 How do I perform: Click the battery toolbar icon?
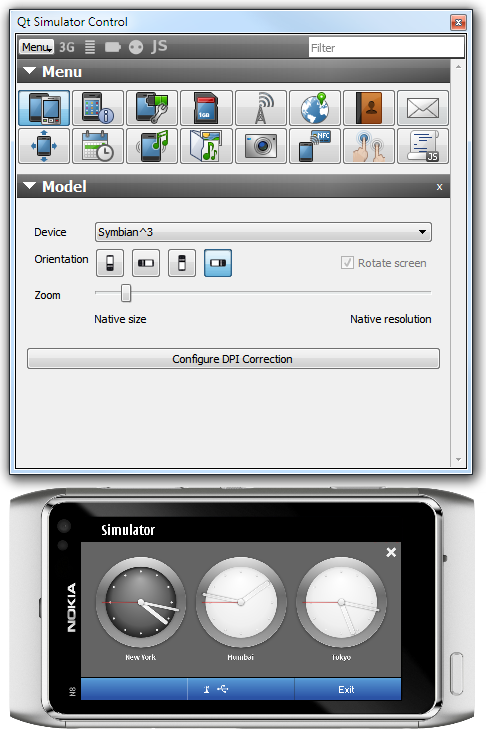tap(112, 47)
